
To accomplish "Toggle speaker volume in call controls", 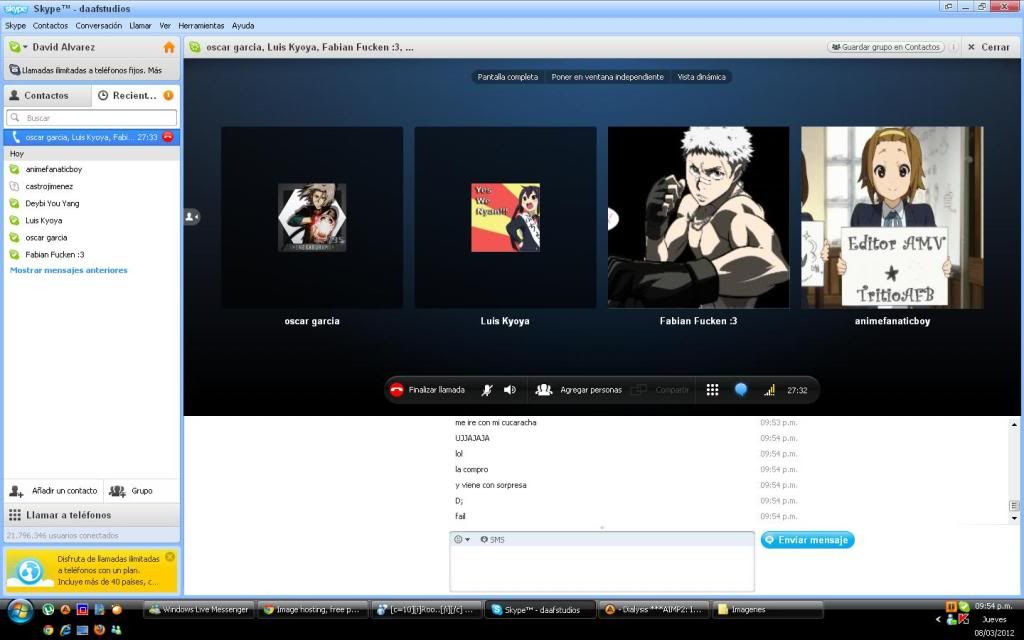I will [x=510, y=390].
